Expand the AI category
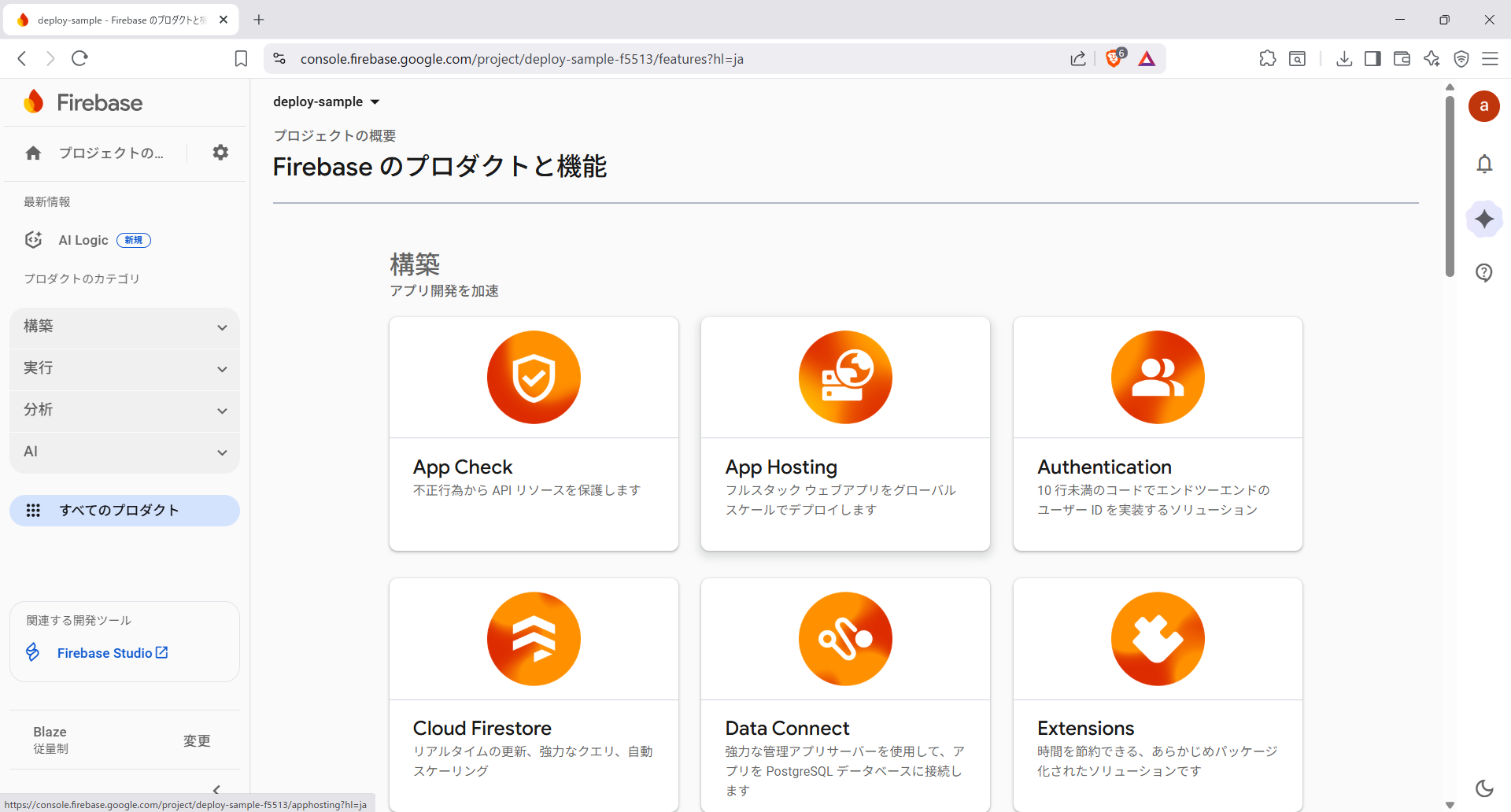This screenshot has height=812, width=1511. (x=124, y=452)
